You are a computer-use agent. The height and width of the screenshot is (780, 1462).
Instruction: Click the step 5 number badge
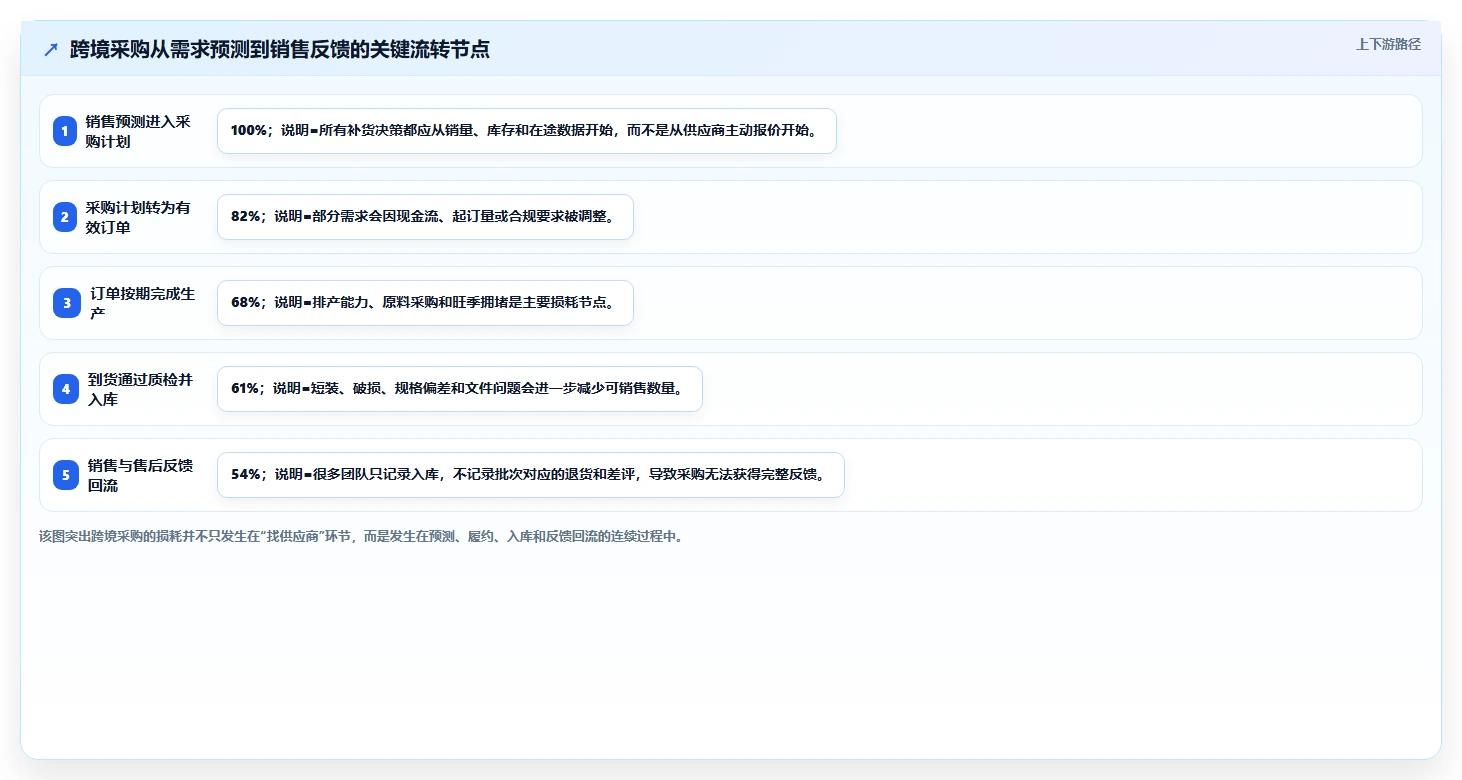pos(66,475)
